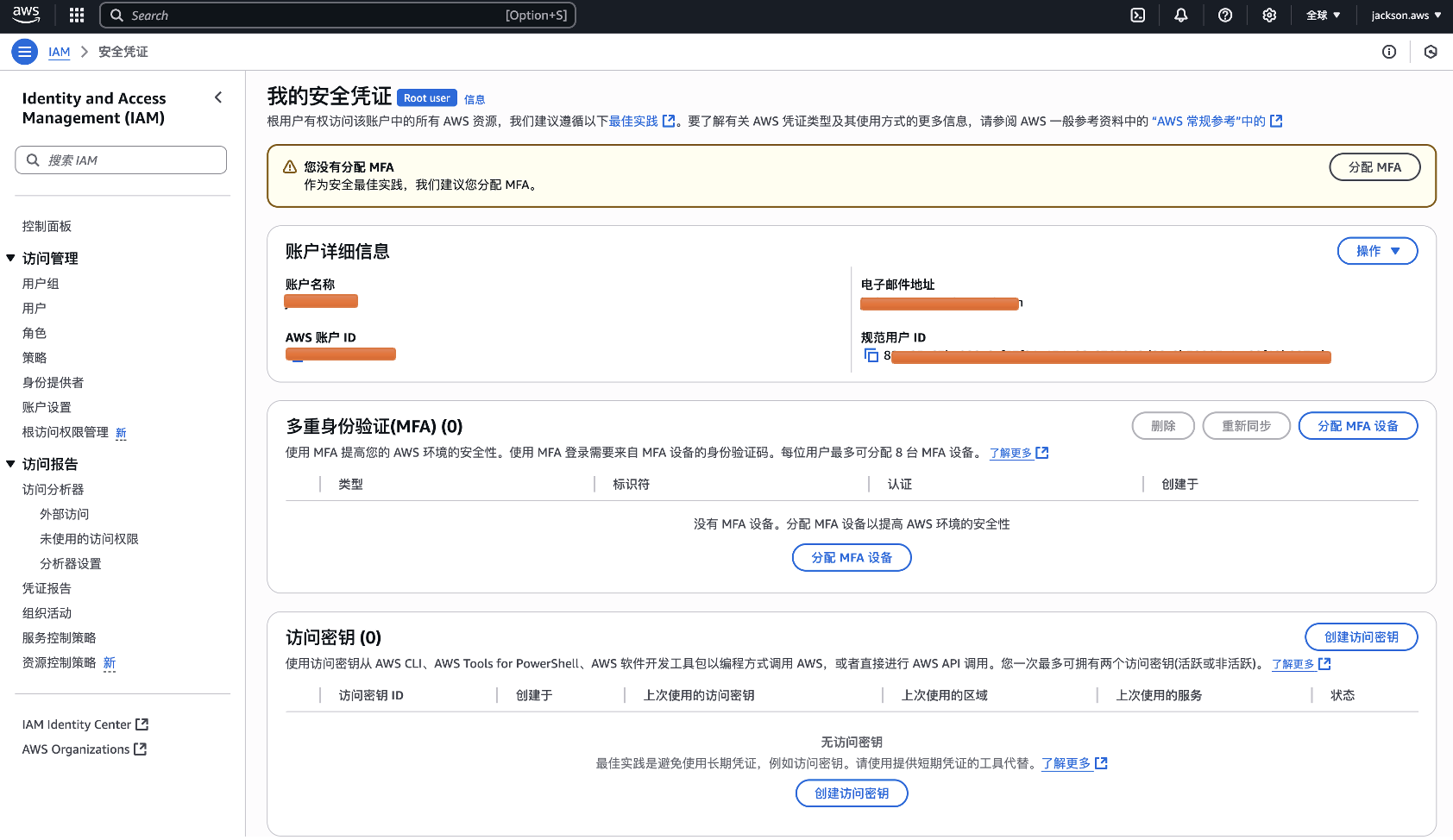Open 身份提供者 in the sidebar

click(53, 383)
